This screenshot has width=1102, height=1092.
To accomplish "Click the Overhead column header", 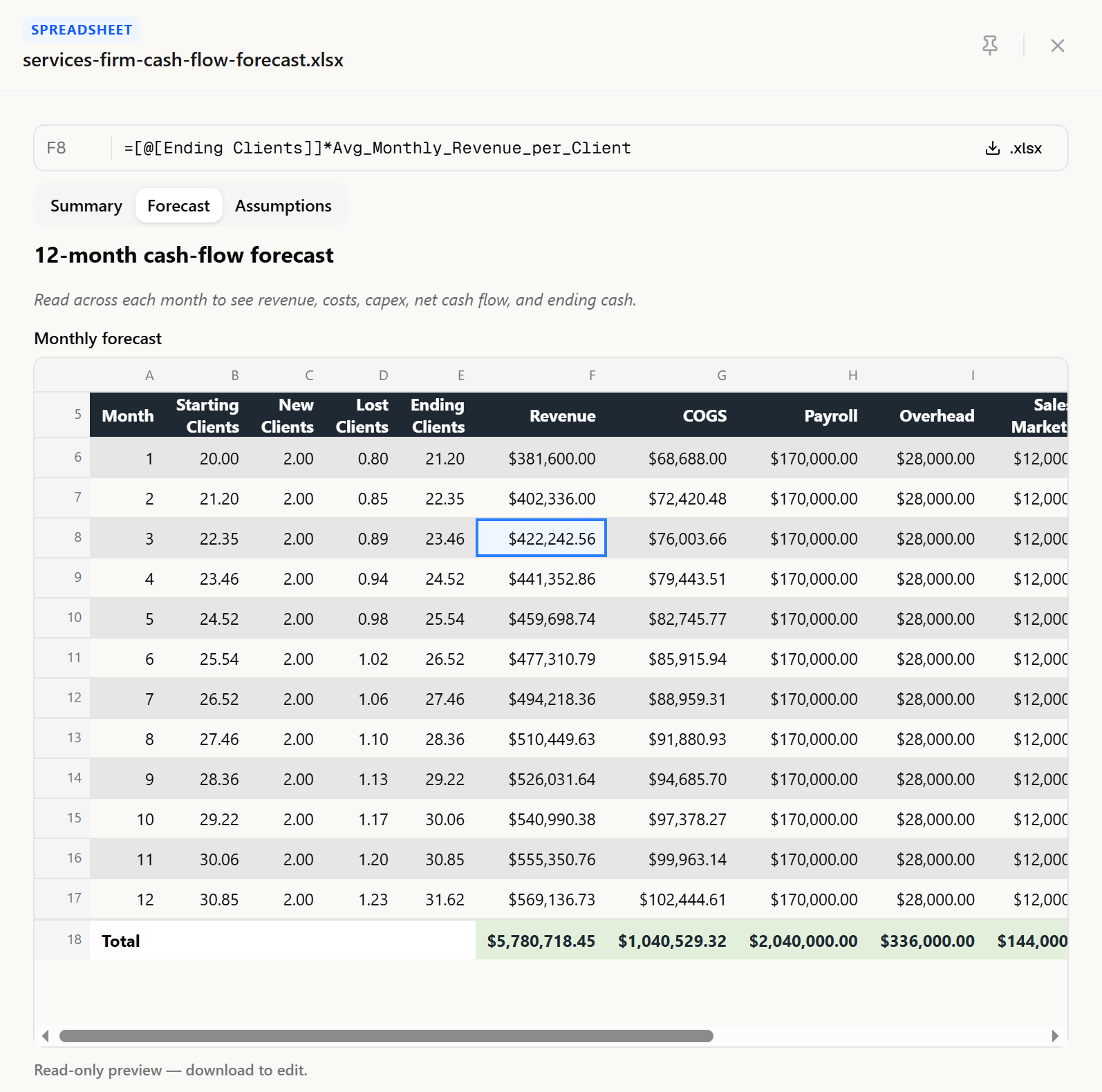I will [927, 415].
